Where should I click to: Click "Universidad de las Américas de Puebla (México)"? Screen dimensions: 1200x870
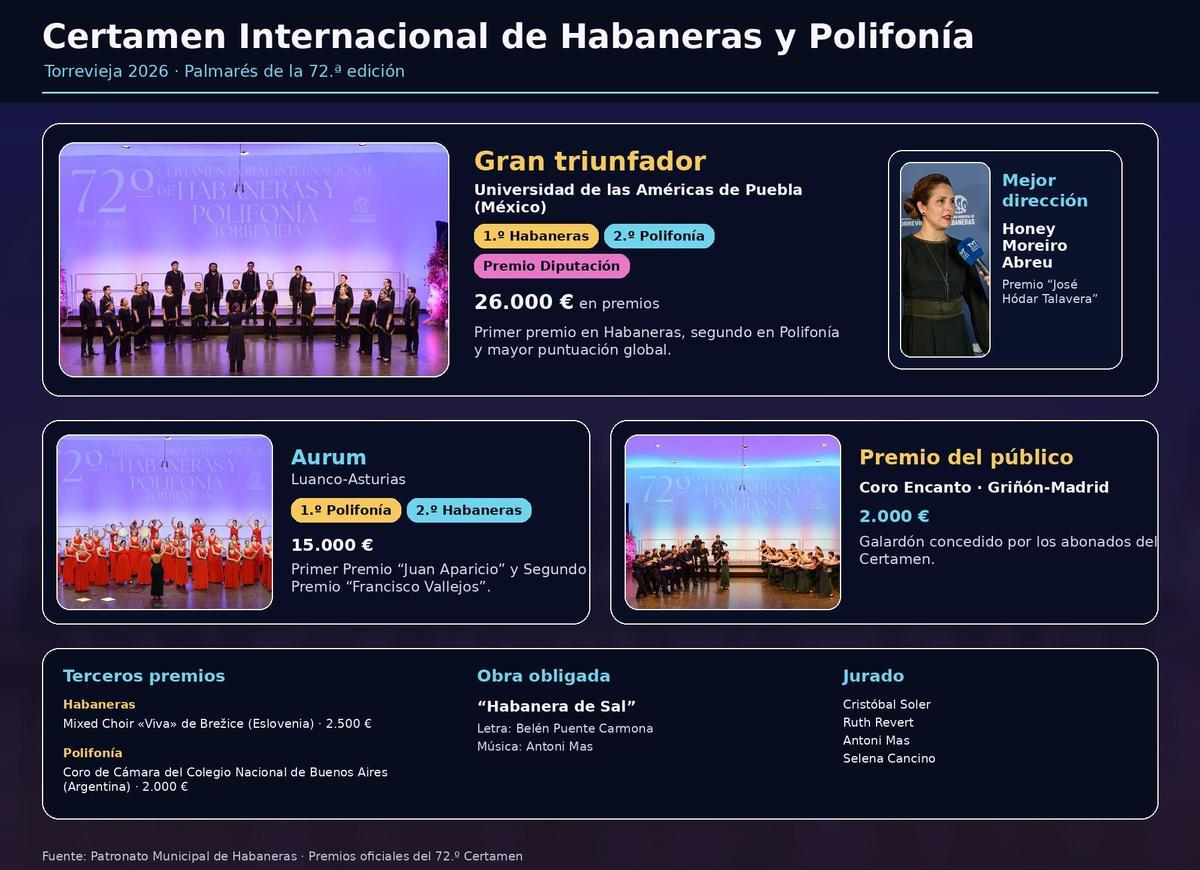(638, 198)
